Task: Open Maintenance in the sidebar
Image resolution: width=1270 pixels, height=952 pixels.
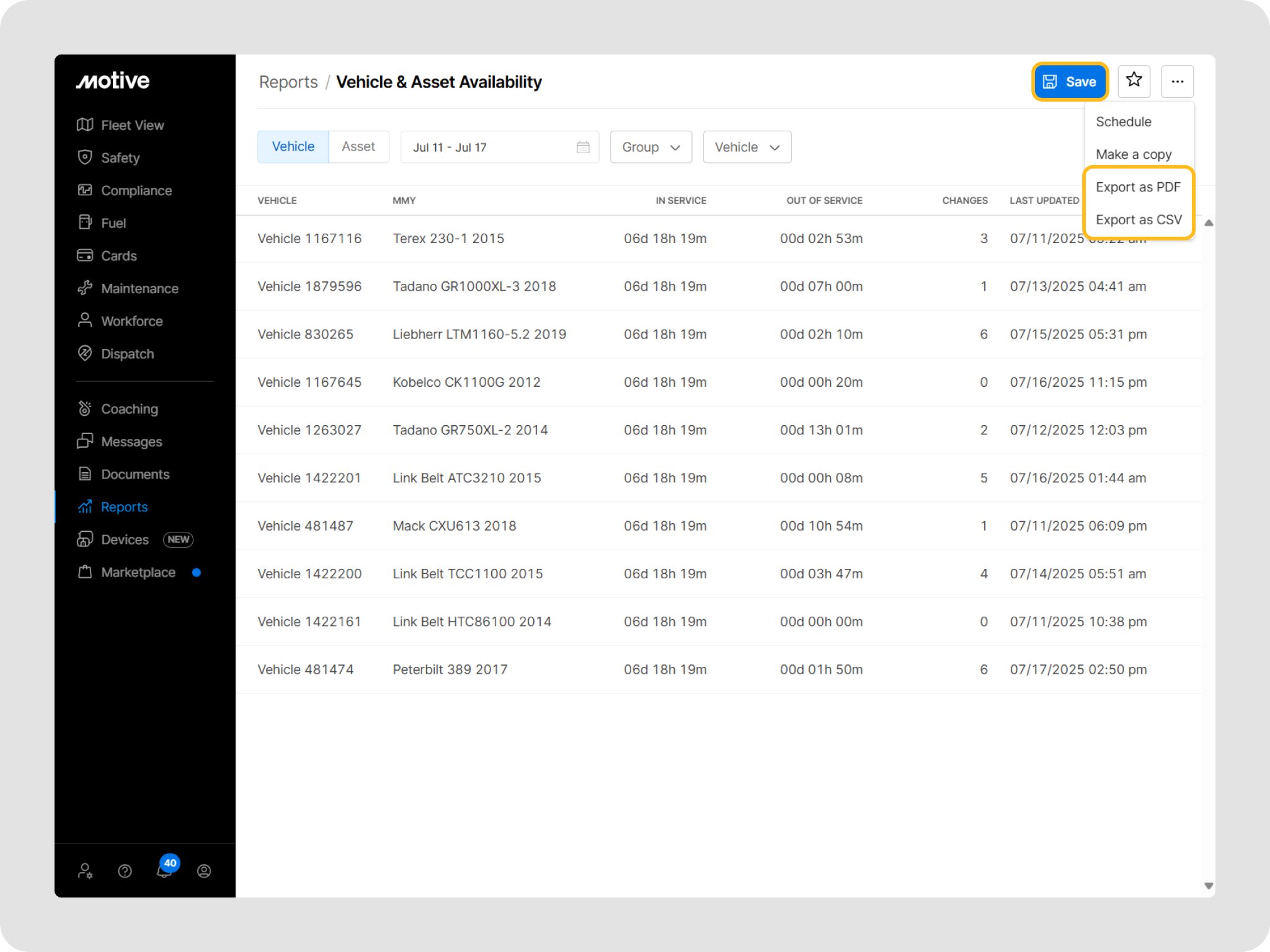Action: click(140, 288)
